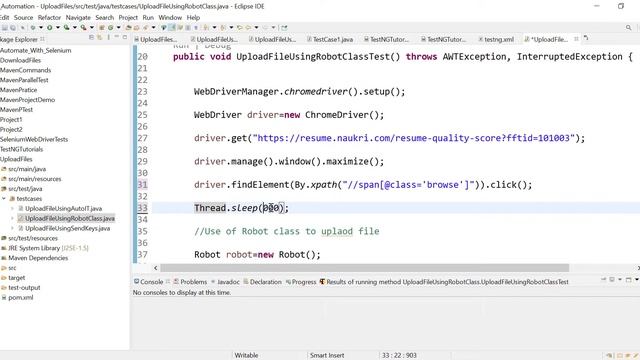
Task: Open the Project menu
Action: (x=128, y=18)
